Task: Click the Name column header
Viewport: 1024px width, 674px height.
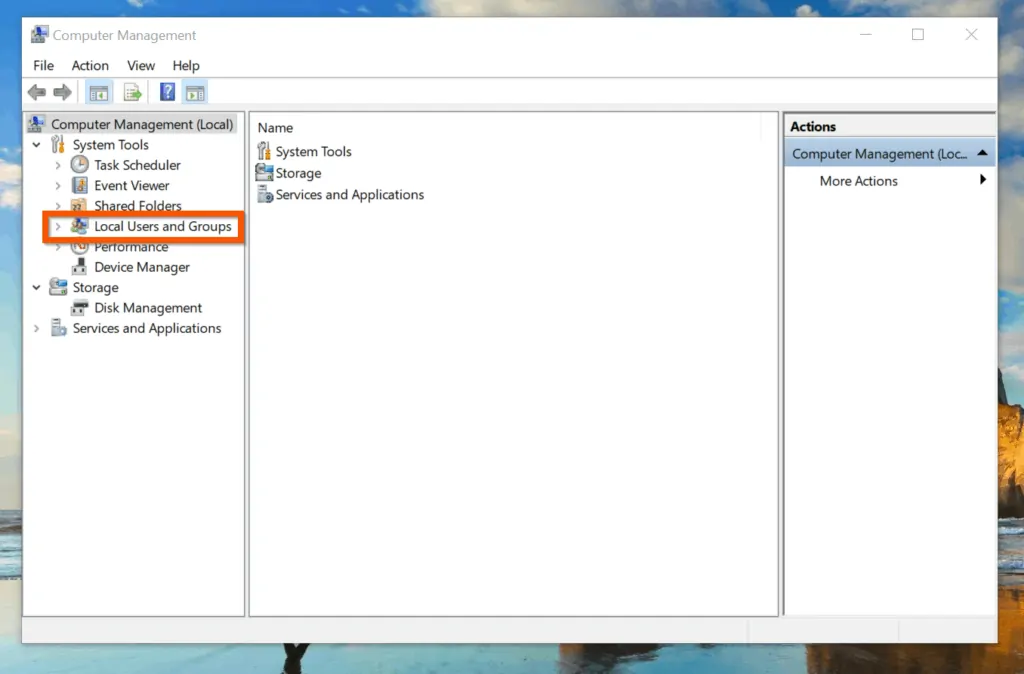Action: tap(275, 128)
